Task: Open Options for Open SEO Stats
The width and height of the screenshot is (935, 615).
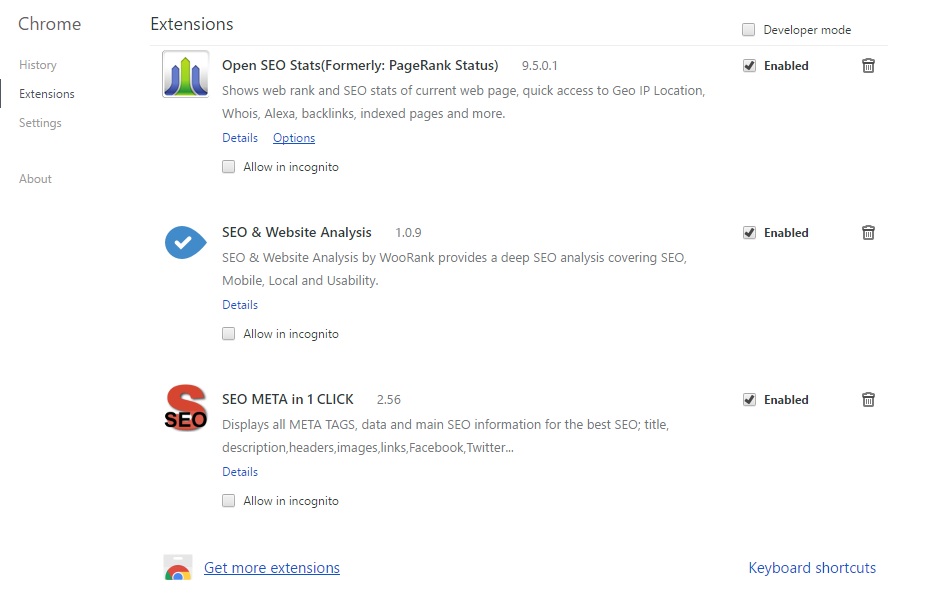Action: 294,138
